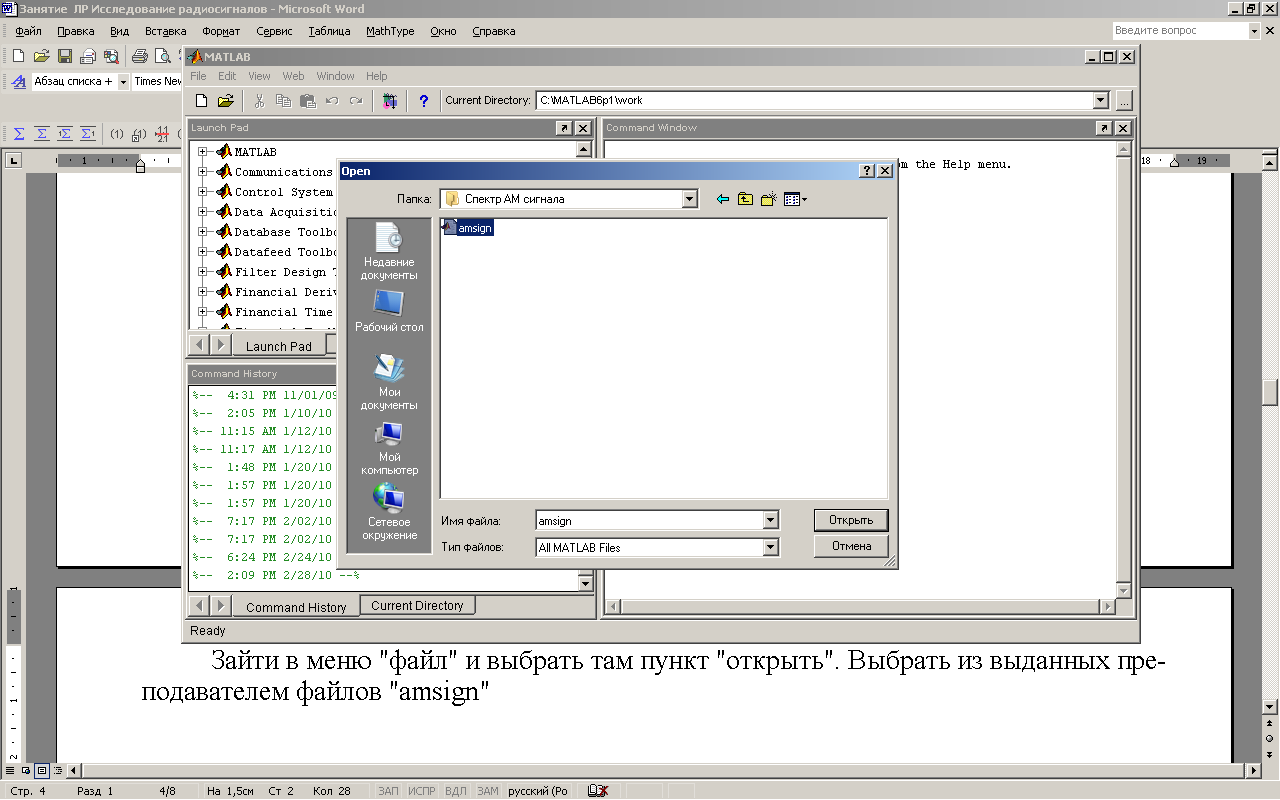Click Word's New document toolbar icon
The image size is (1280, 800).
coord(18,56)
